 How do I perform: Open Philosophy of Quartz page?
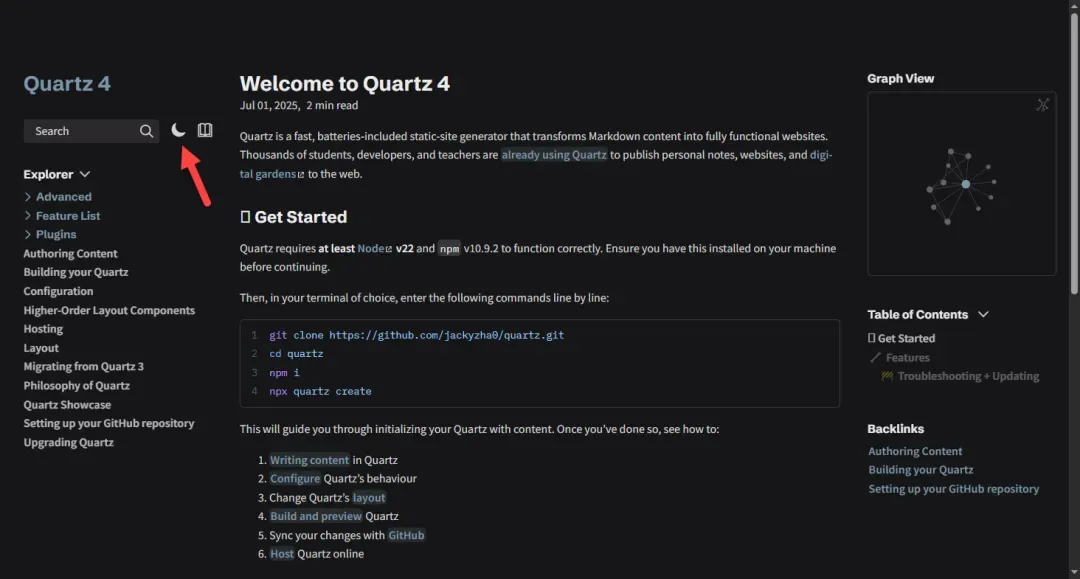tap(76, 386)
